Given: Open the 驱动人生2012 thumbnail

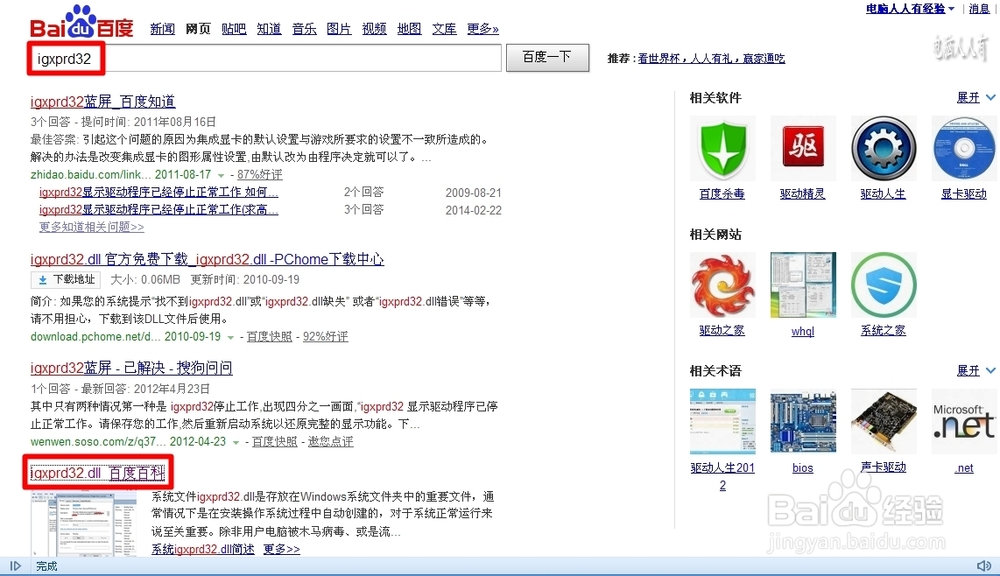Looking at the screenshot, I should pos(722,422).
